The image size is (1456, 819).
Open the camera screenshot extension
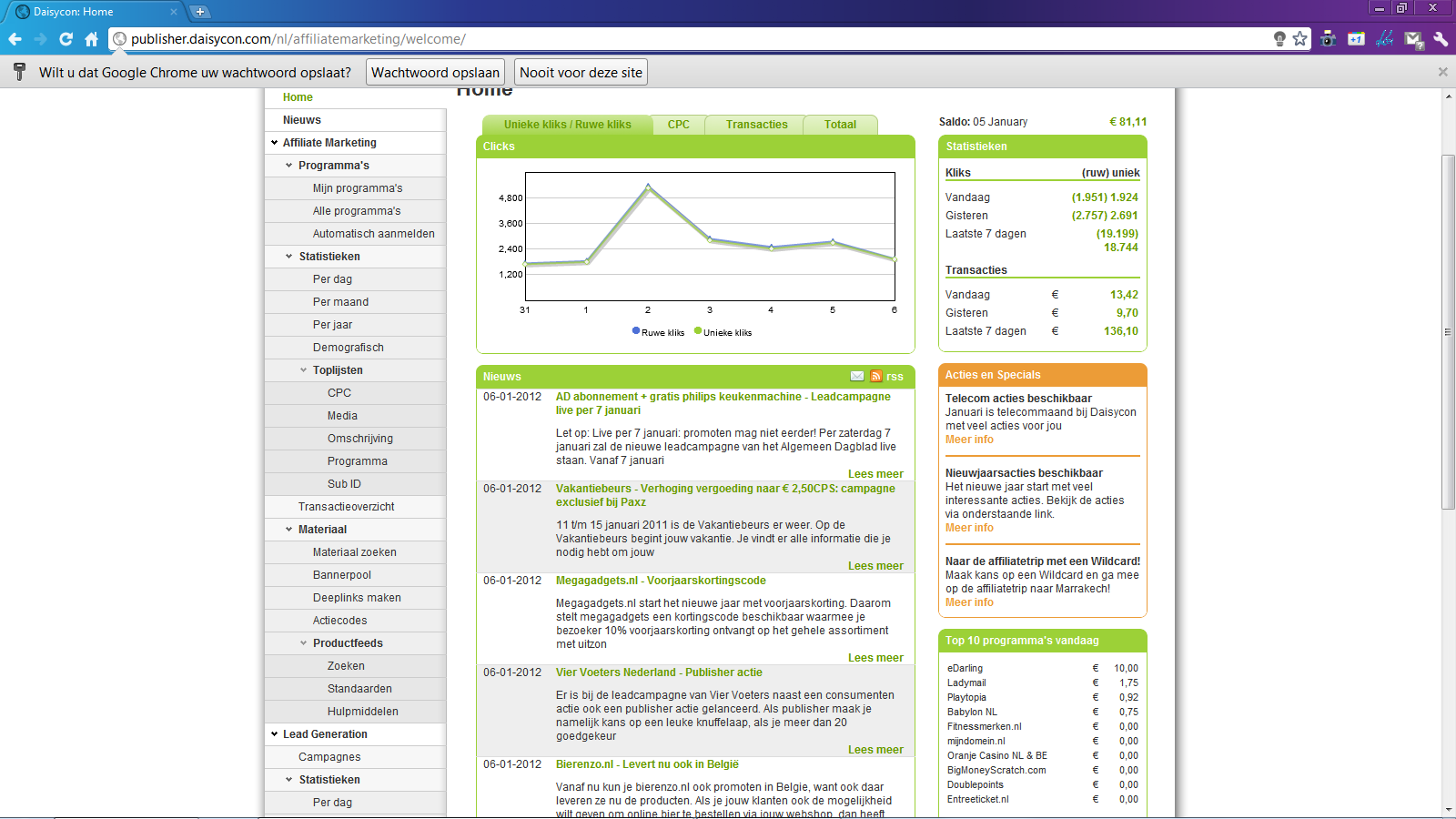click(x=1329, y=39)
